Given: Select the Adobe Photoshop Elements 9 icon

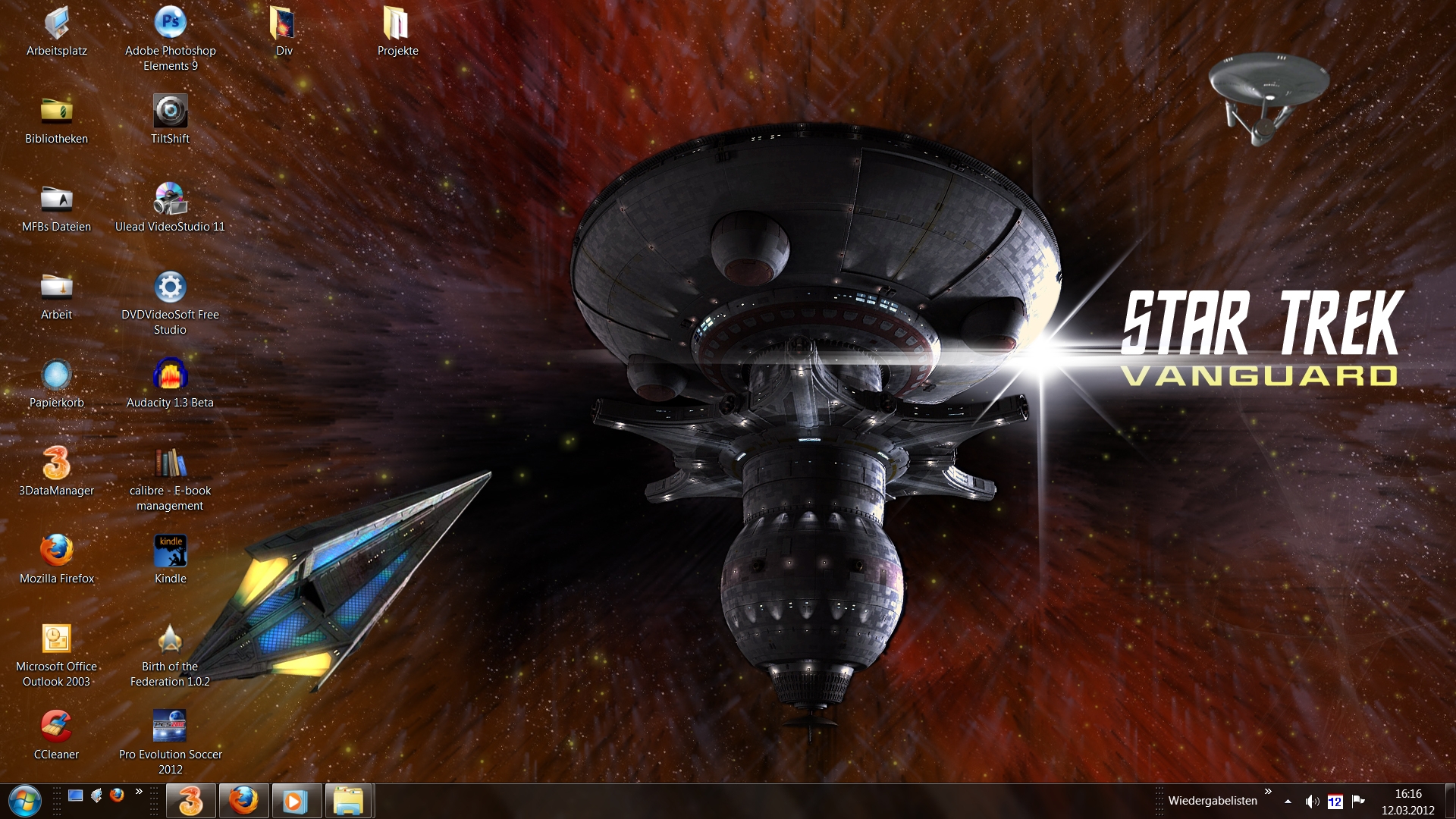Looking at the screenshot, I should click(170, 23).
